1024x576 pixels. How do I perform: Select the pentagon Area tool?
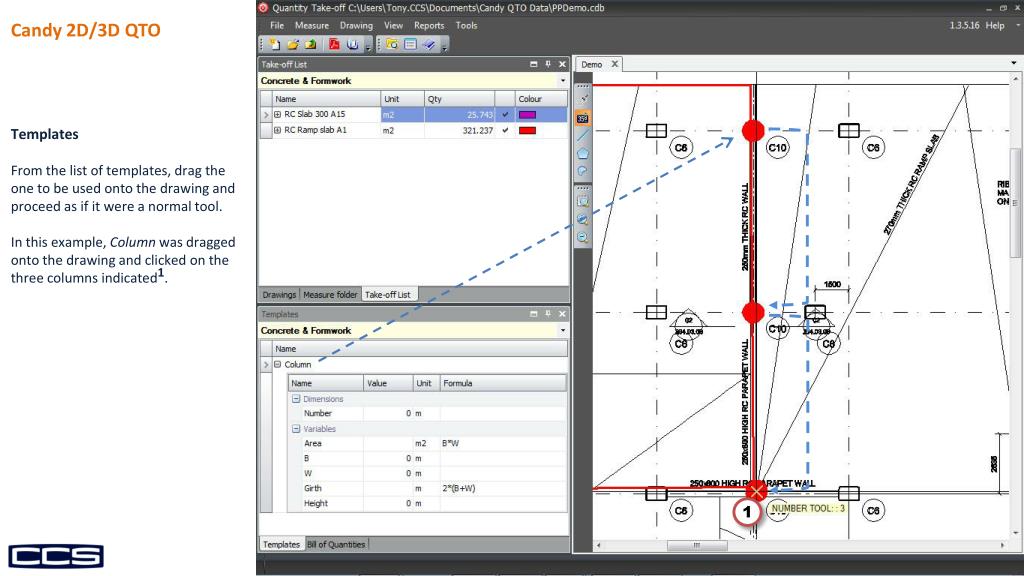583,153
